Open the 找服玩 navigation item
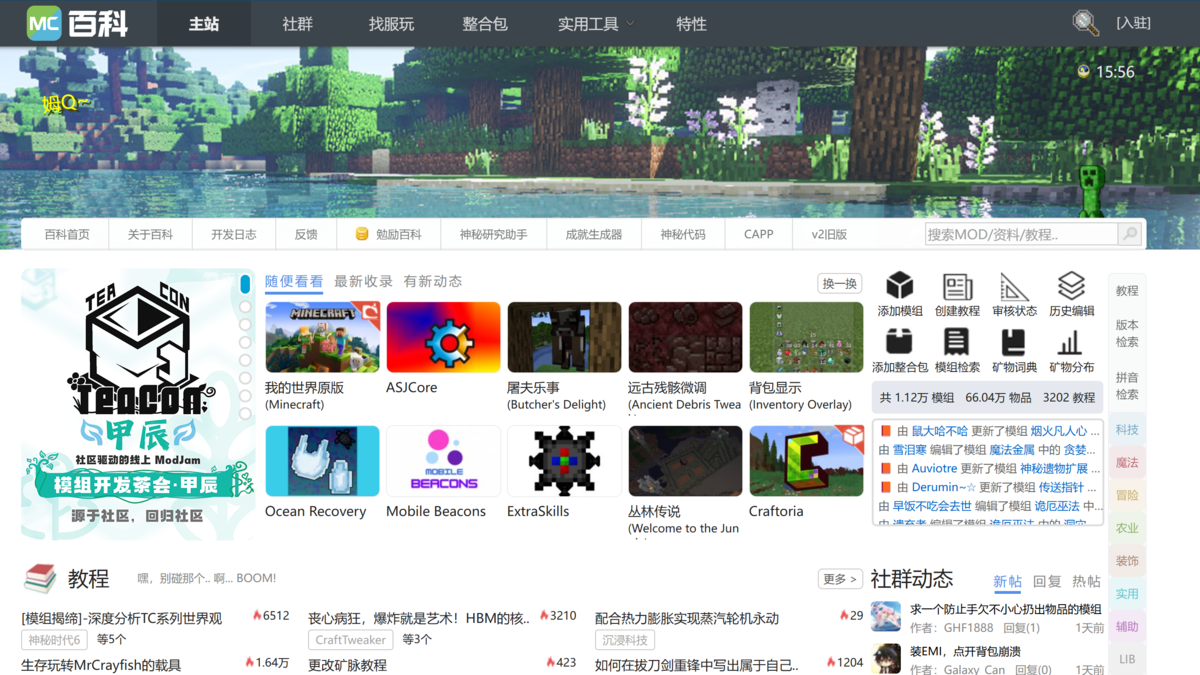1200x675 pixels. pos(391,24)
